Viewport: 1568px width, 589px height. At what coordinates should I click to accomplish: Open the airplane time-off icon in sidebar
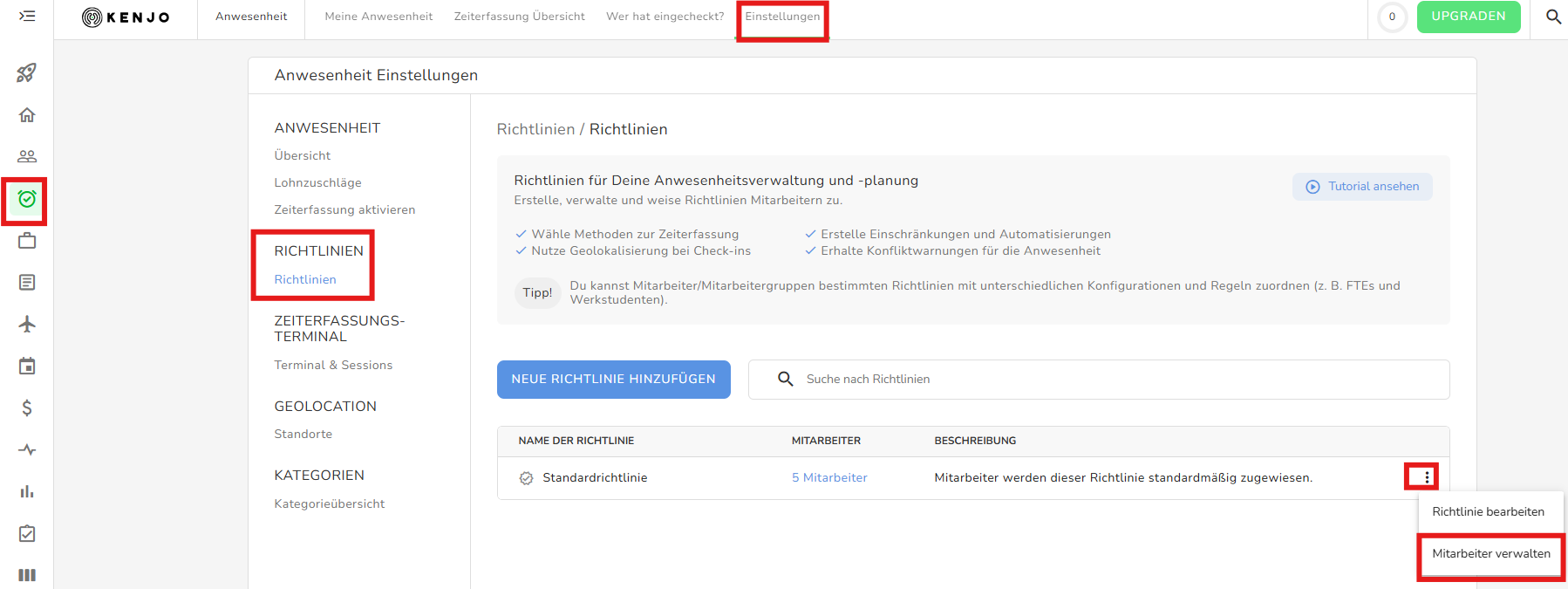[x=27, y=325]
